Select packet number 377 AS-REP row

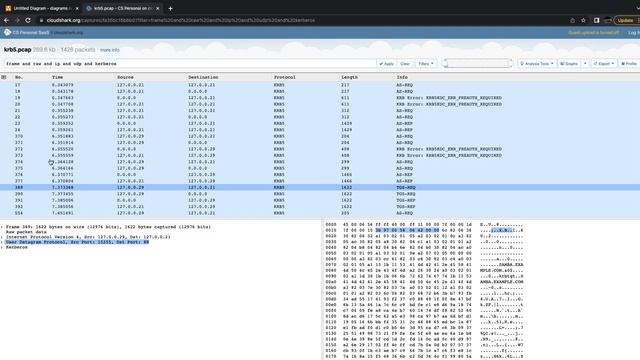click(320, 181)
